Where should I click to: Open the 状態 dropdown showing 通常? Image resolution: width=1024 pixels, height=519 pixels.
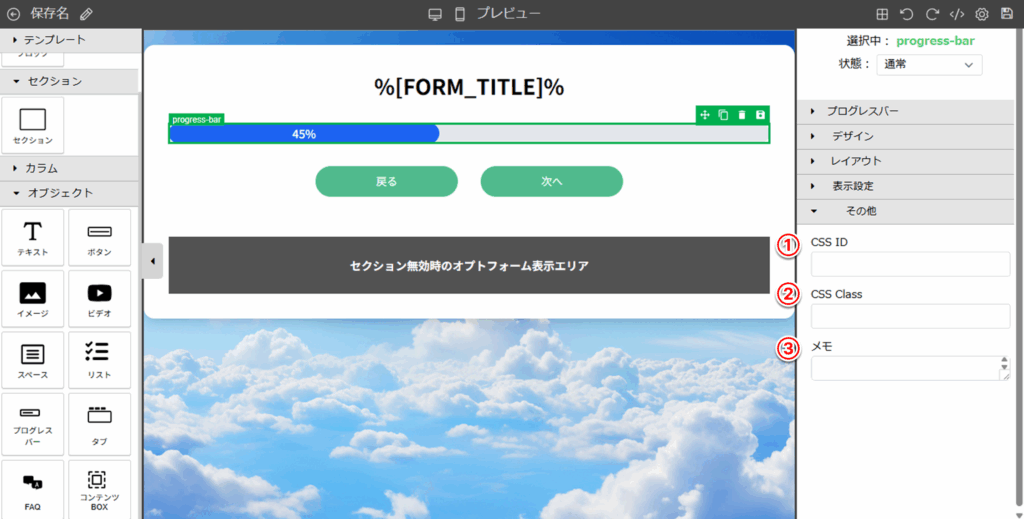click(x=929, y=64)
